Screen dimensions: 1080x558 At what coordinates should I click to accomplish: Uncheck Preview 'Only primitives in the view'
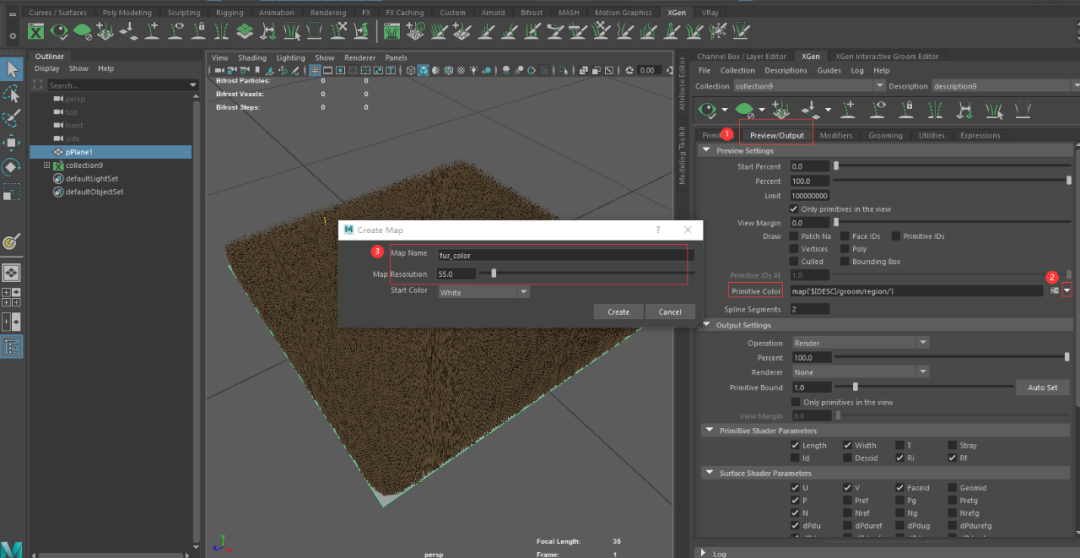tap(795, 209)
